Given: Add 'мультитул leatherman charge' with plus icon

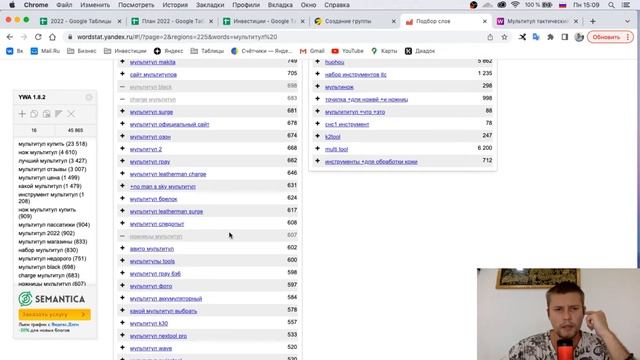Looking at the screenshot, I should [122, 173].
